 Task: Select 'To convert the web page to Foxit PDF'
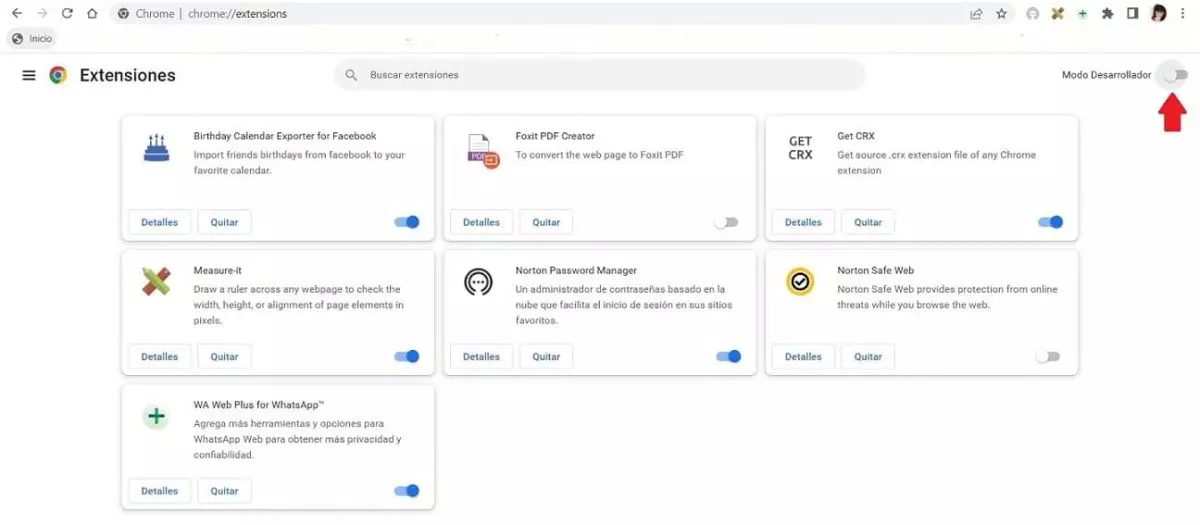[x=599, y=155]
